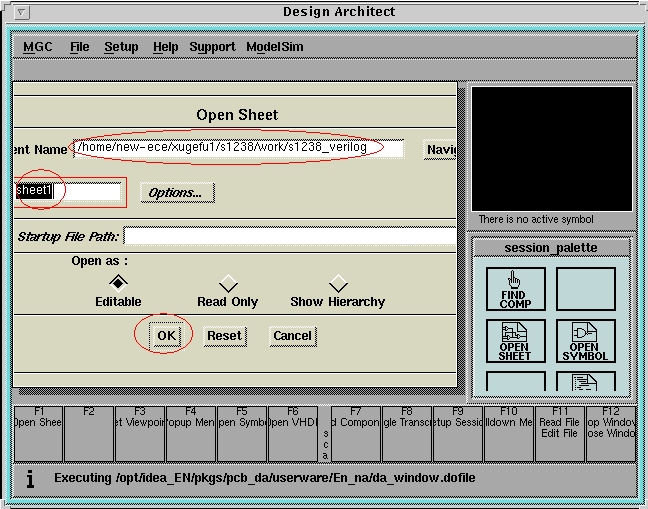Click the Cancel button
Viewport: 648px width, 509px height.
292,336
